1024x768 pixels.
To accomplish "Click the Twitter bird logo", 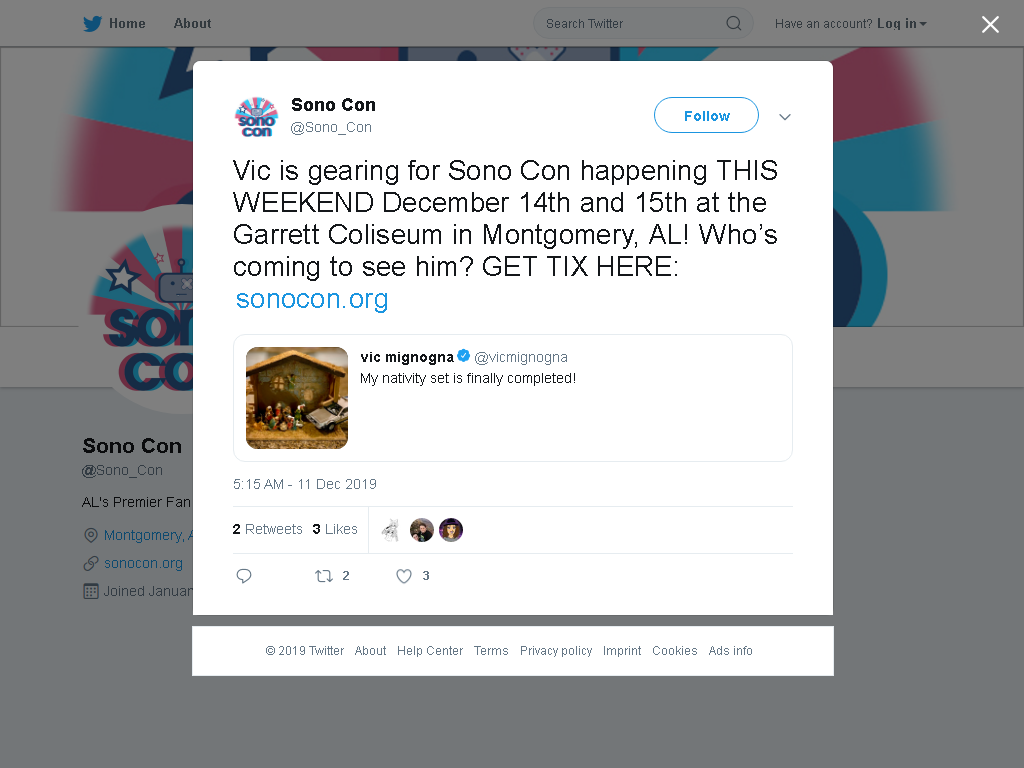I will coord(92,24).
